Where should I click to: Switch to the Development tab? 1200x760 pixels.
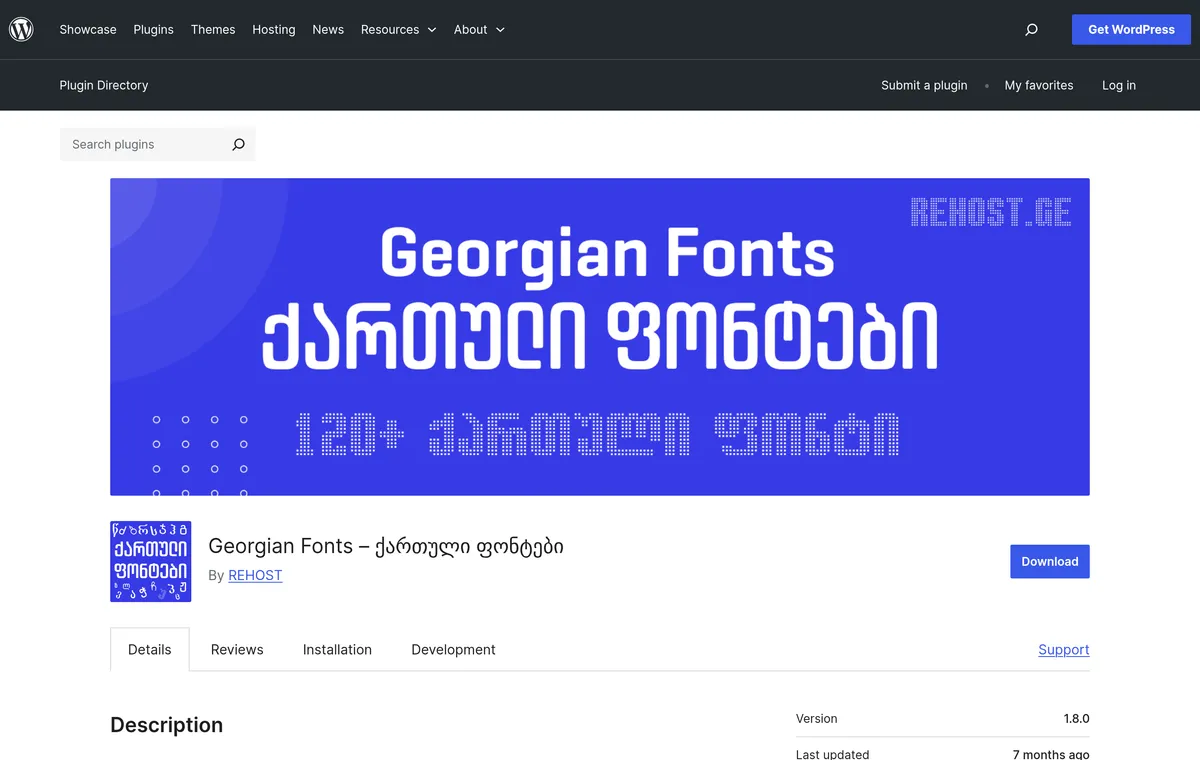pyautogui.click(x=453, y=649)
